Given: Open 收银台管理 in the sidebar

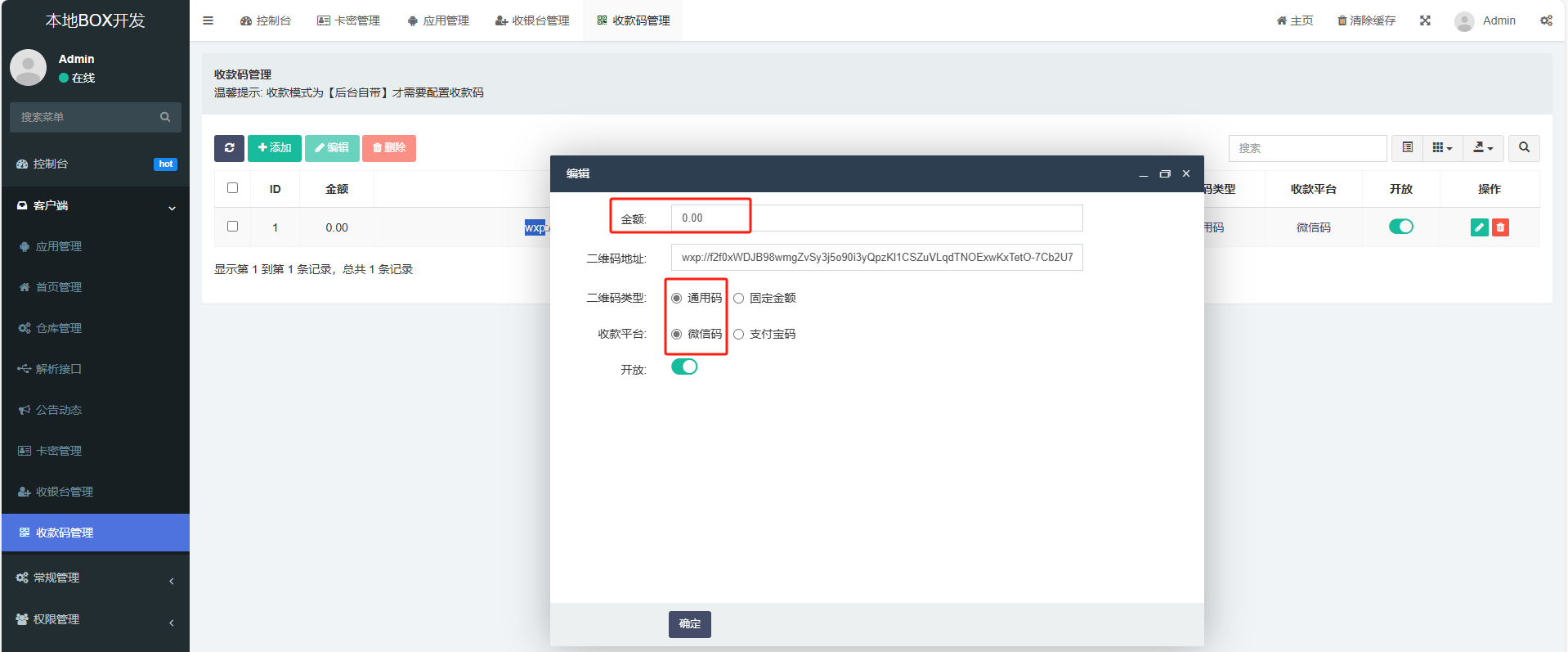Looking at the screenshot, I should click(x=64, y=492).
